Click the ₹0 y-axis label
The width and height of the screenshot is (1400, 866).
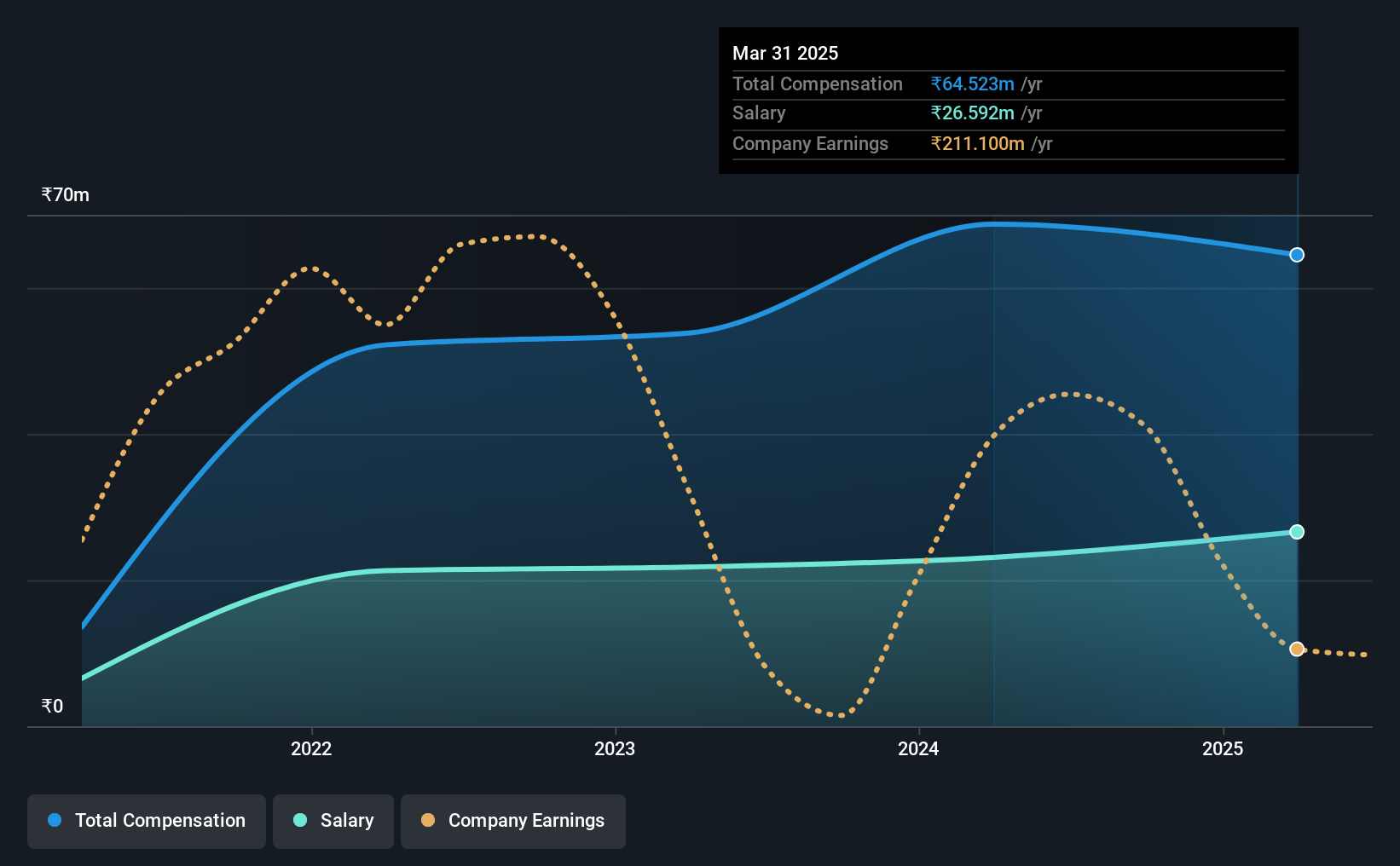(x=52, y=706)
